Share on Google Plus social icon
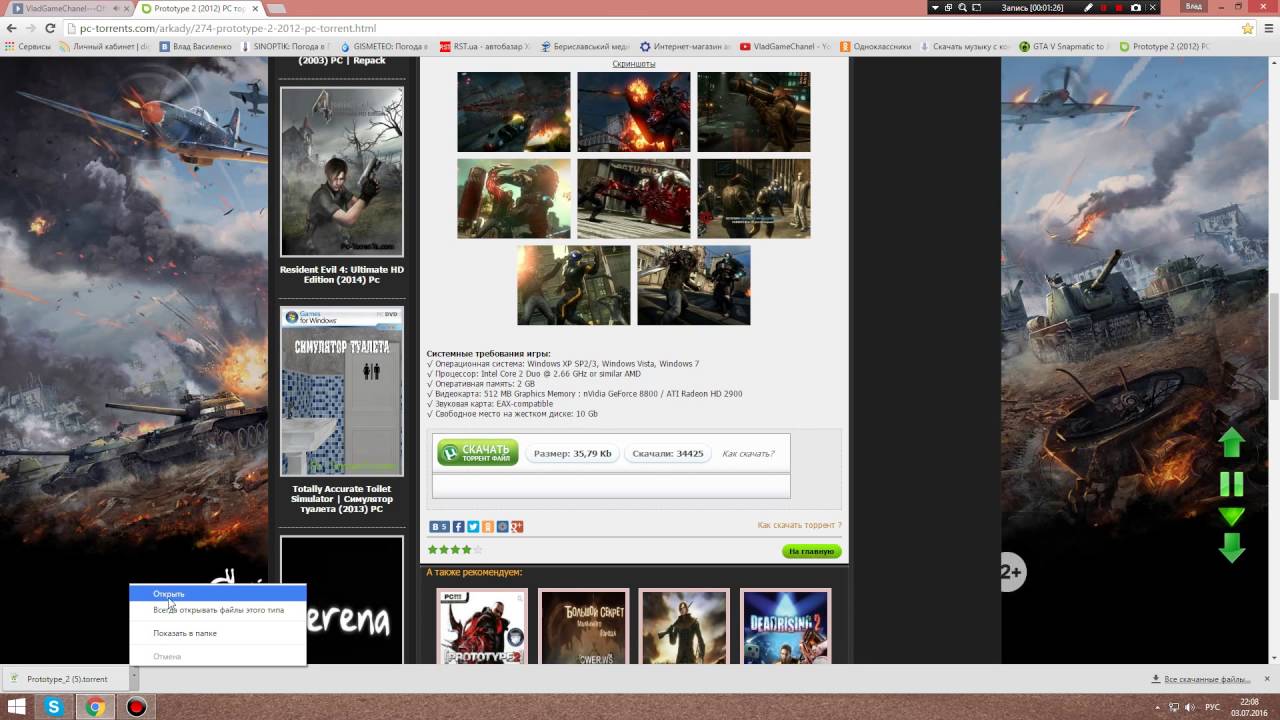 pyautogui.click(x=517, y=526)
